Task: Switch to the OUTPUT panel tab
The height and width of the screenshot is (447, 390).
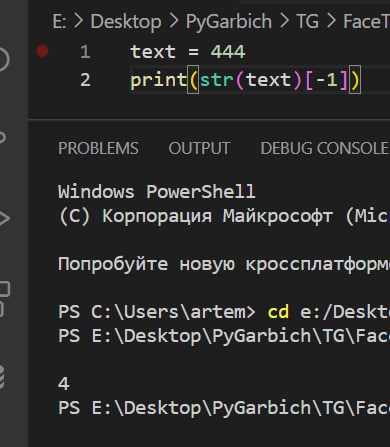Action: point(199,148)
